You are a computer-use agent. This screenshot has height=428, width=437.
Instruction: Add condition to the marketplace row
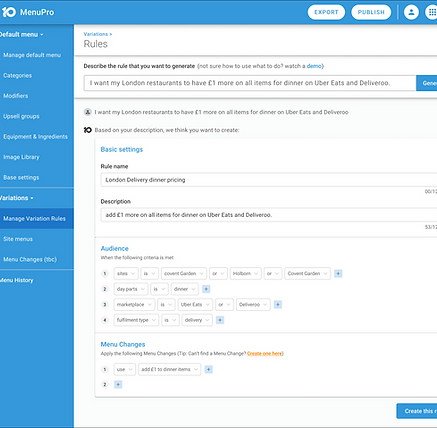click(x=278, y=304)
